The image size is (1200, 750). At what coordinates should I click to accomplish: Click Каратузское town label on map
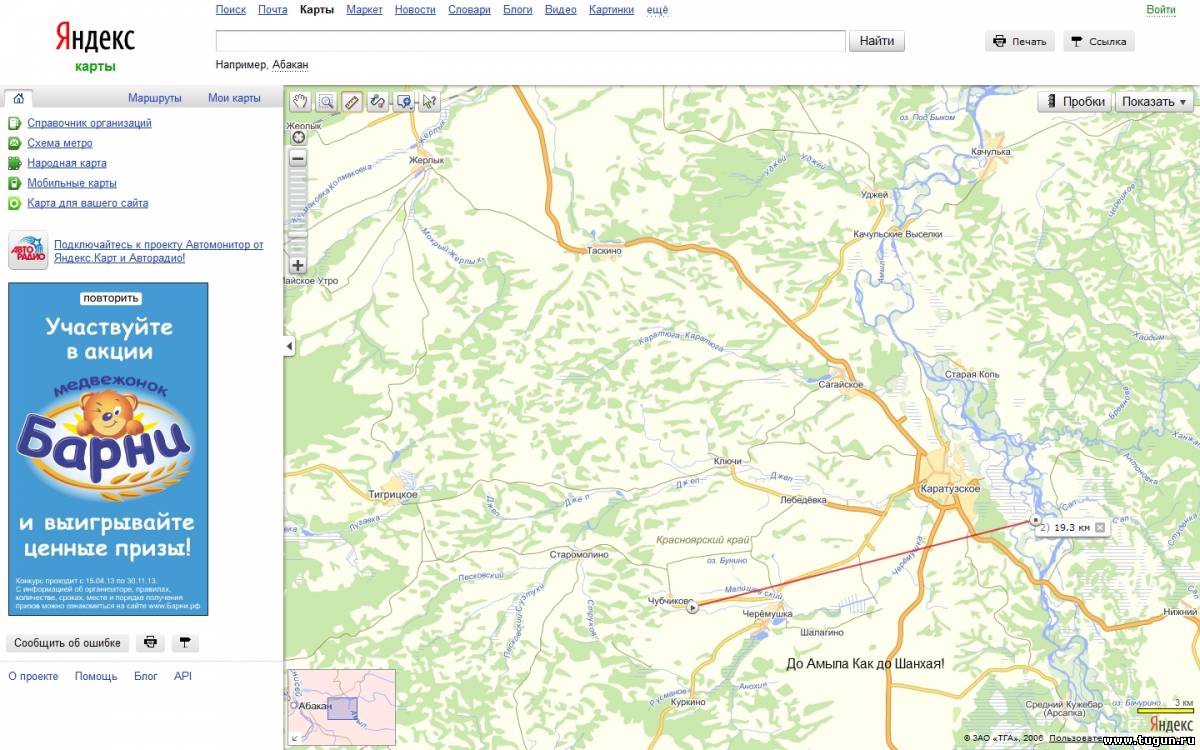click(x=949, y=488)
